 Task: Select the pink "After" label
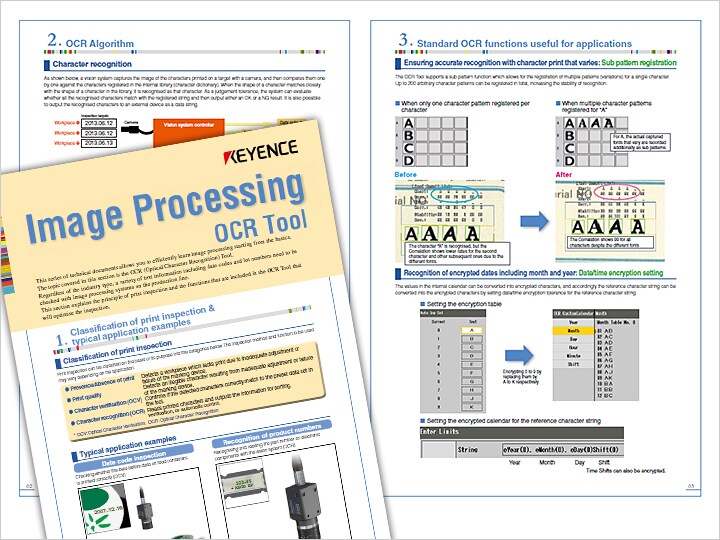tap(563, 174)
